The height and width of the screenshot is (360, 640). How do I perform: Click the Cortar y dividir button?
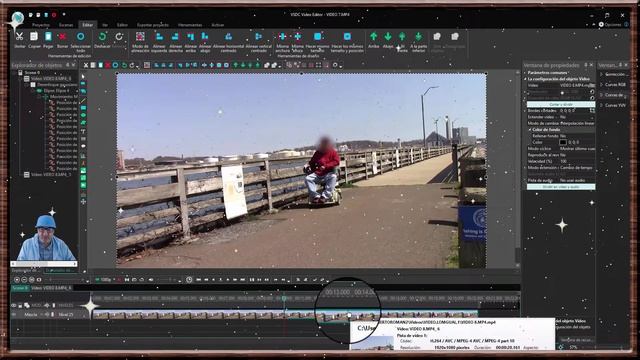[x=560, y=104]
